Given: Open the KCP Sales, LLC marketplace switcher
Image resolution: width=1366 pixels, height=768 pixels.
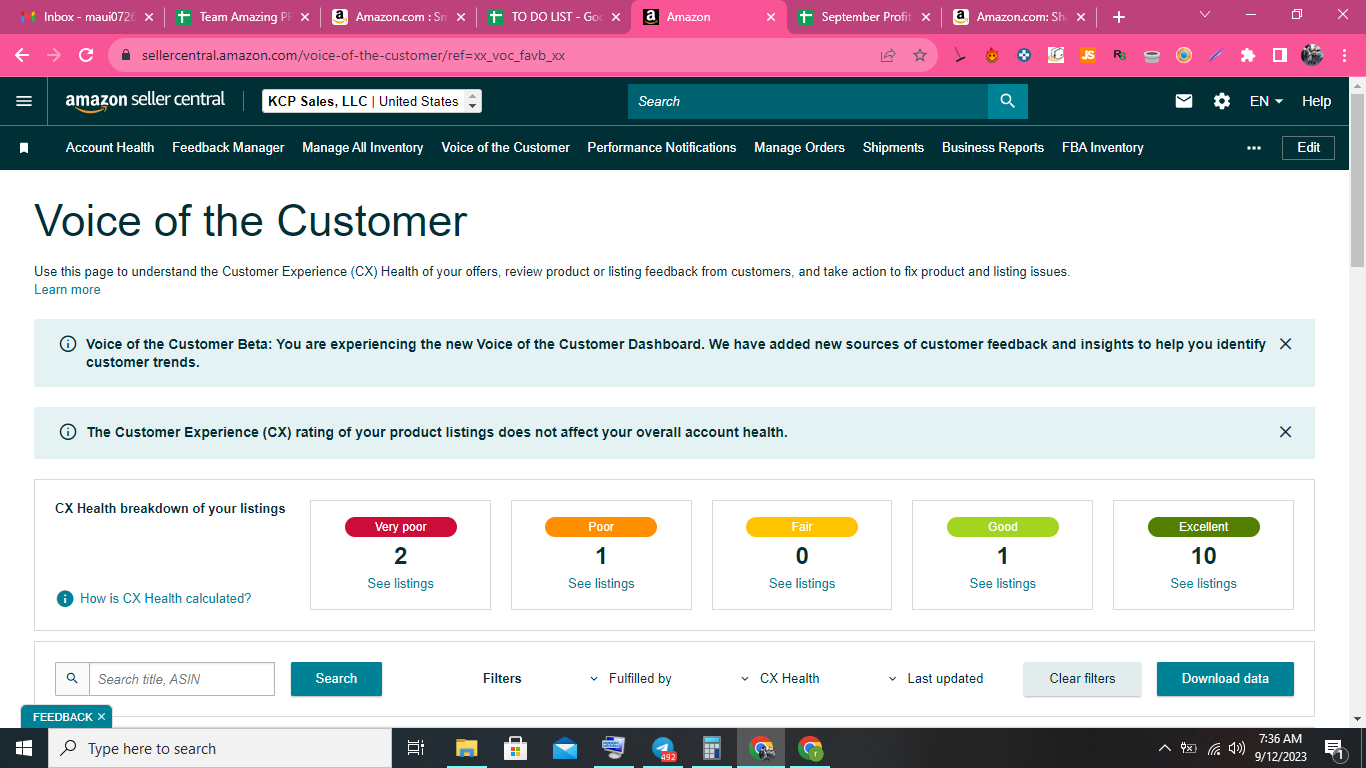Looking at the screenshot, I should click(372, 101).
